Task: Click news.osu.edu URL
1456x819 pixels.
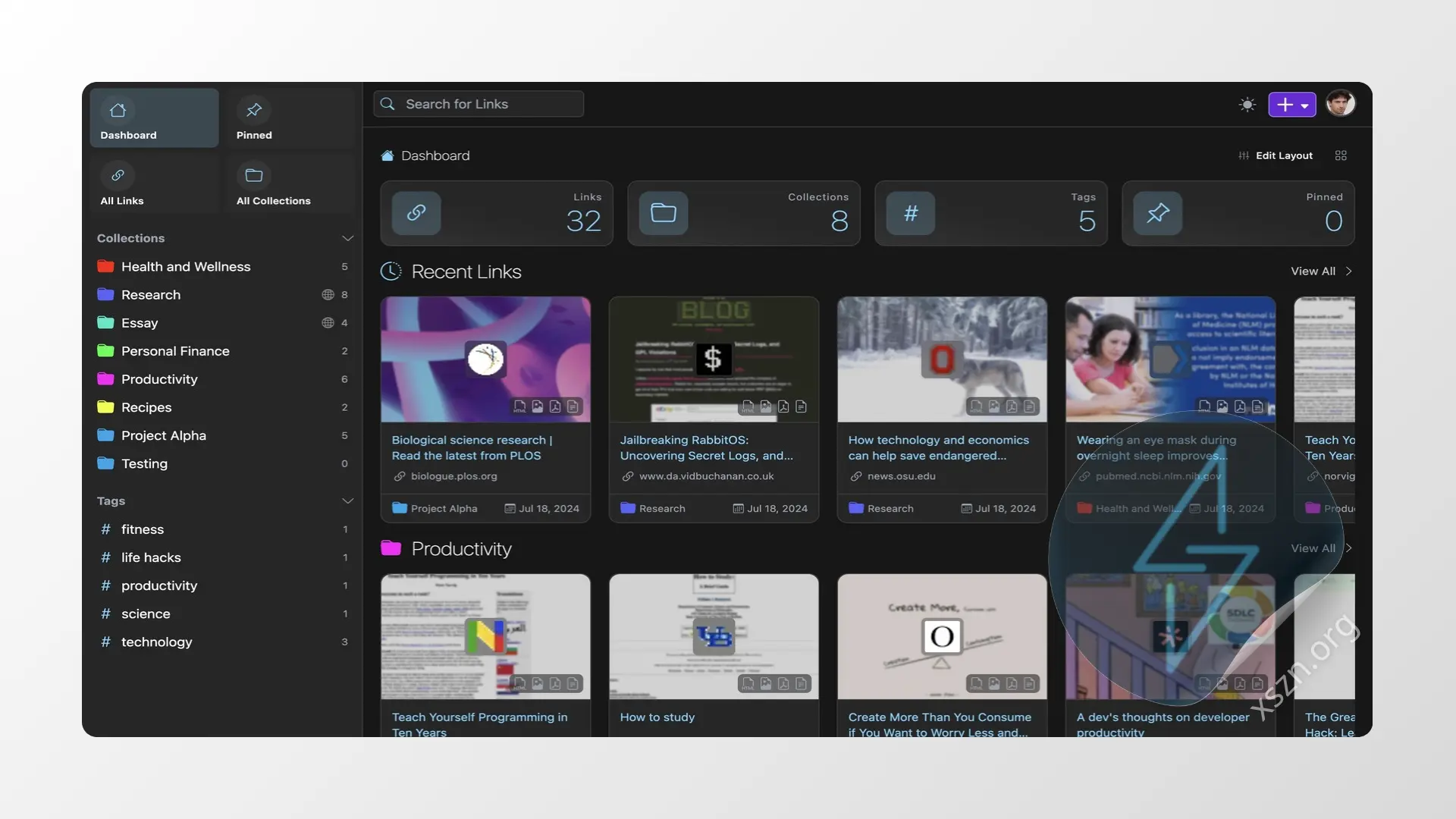Action: click(901, 476)
